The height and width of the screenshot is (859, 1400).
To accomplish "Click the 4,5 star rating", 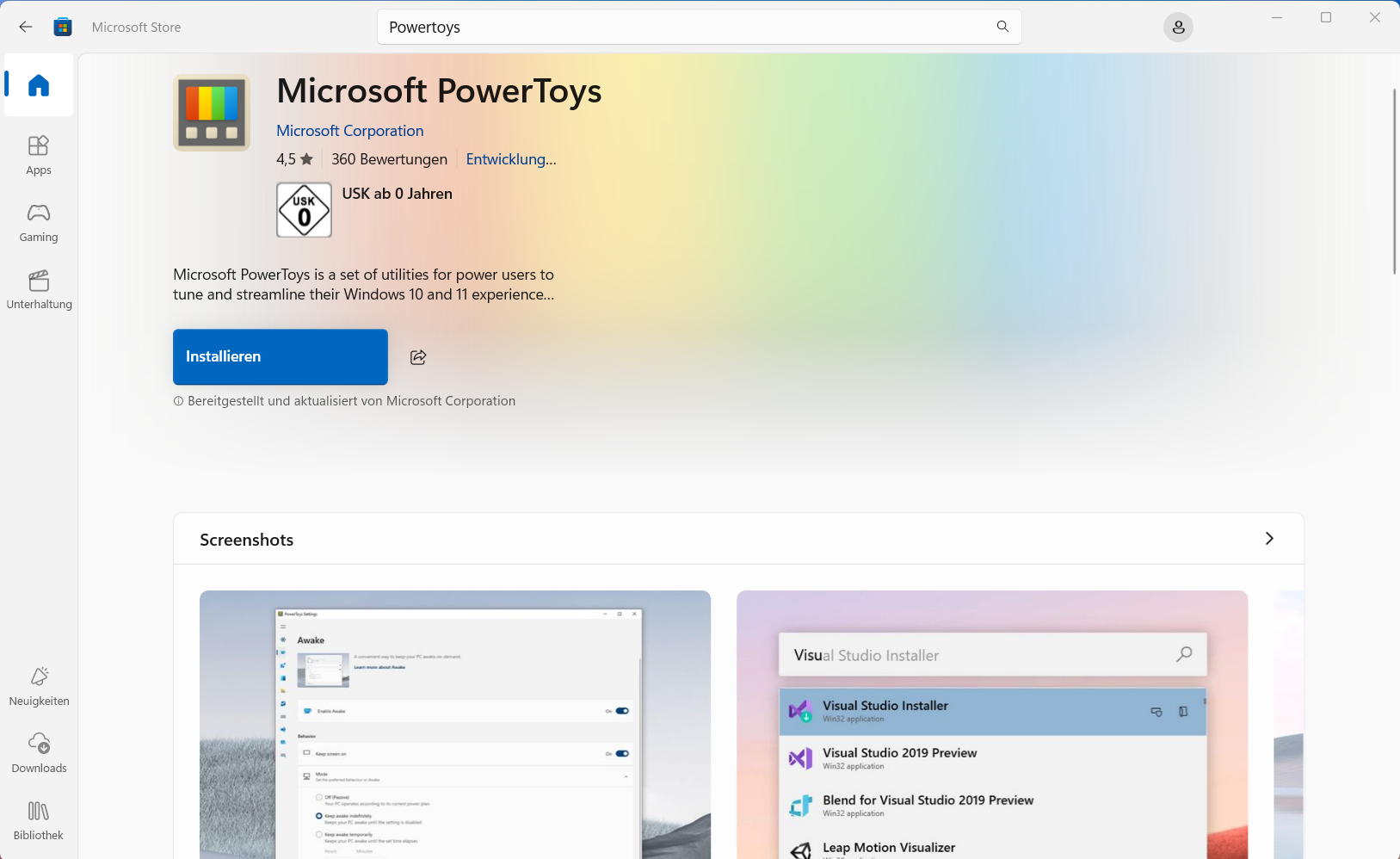I will click(x=294, y=159).
